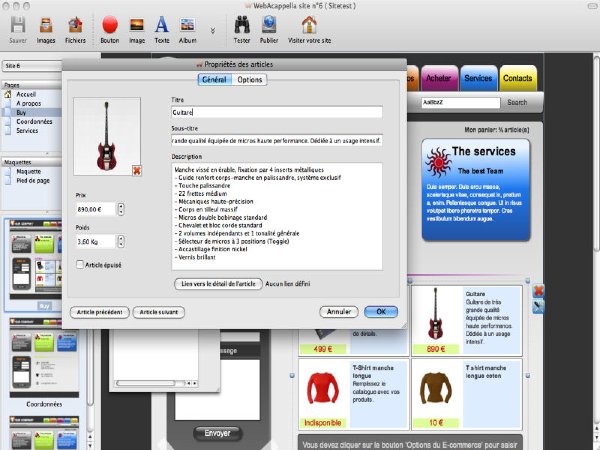Image resolution: width=600 pixels, height=450 pixels.
Task: Click the 499 € price label
Action: point(323,349)
